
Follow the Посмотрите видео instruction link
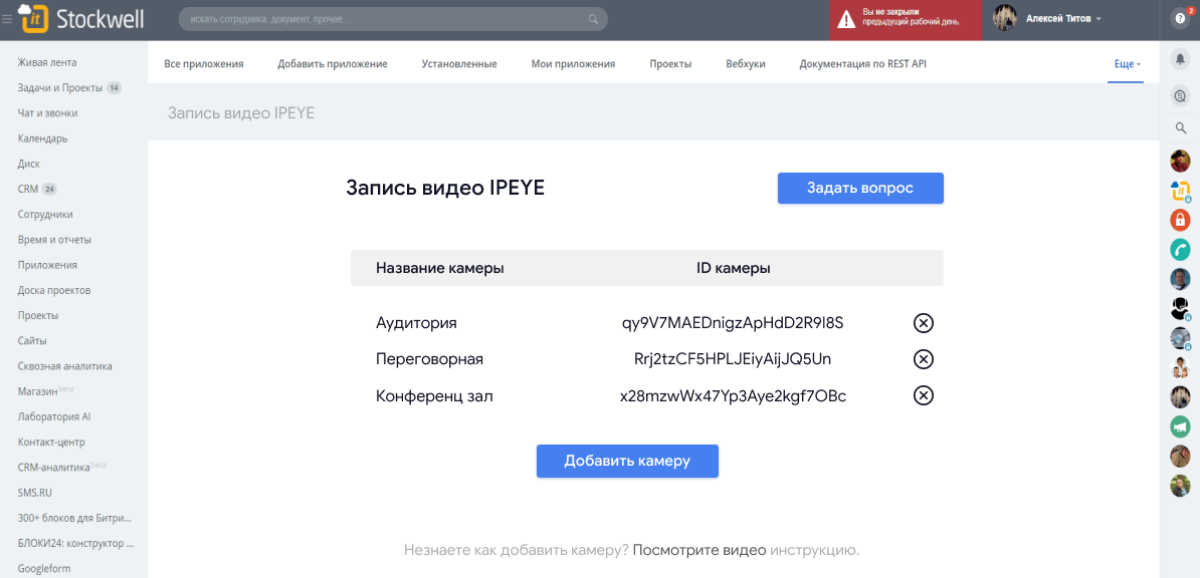(x=699, y=550)
